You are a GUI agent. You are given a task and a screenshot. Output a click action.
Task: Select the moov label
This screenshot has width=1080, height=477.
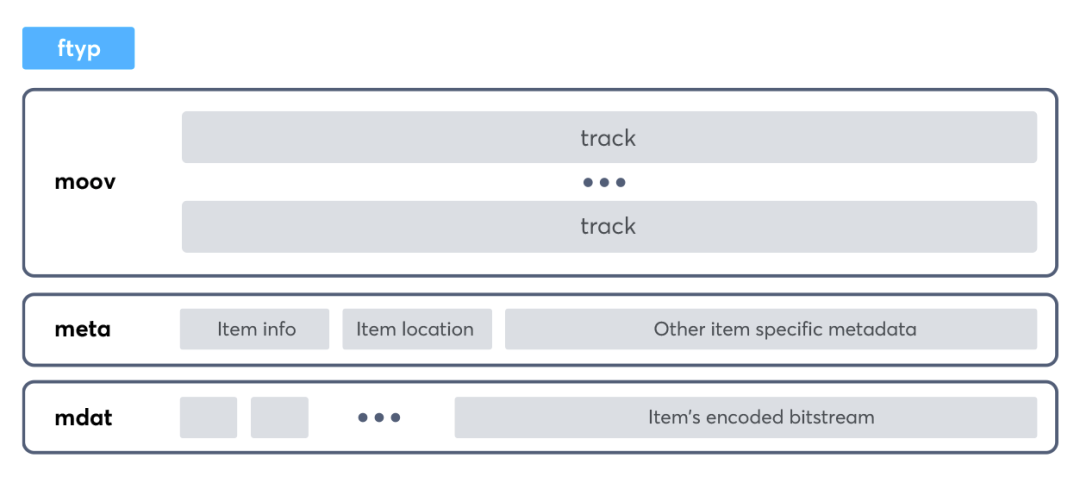(x=85, y=183)
